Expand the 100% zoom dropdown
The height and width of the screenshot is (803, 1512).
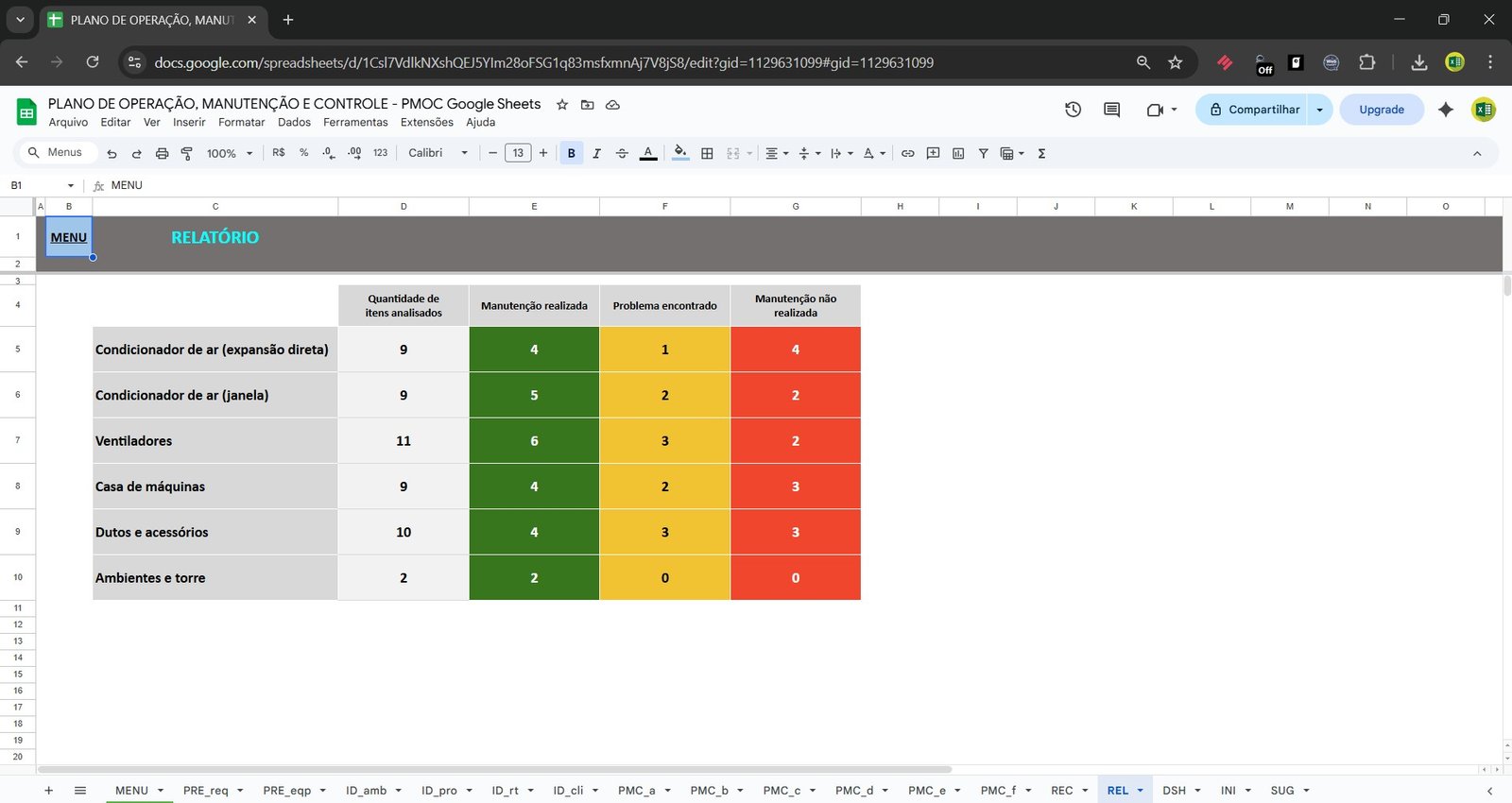coord(230,153)
